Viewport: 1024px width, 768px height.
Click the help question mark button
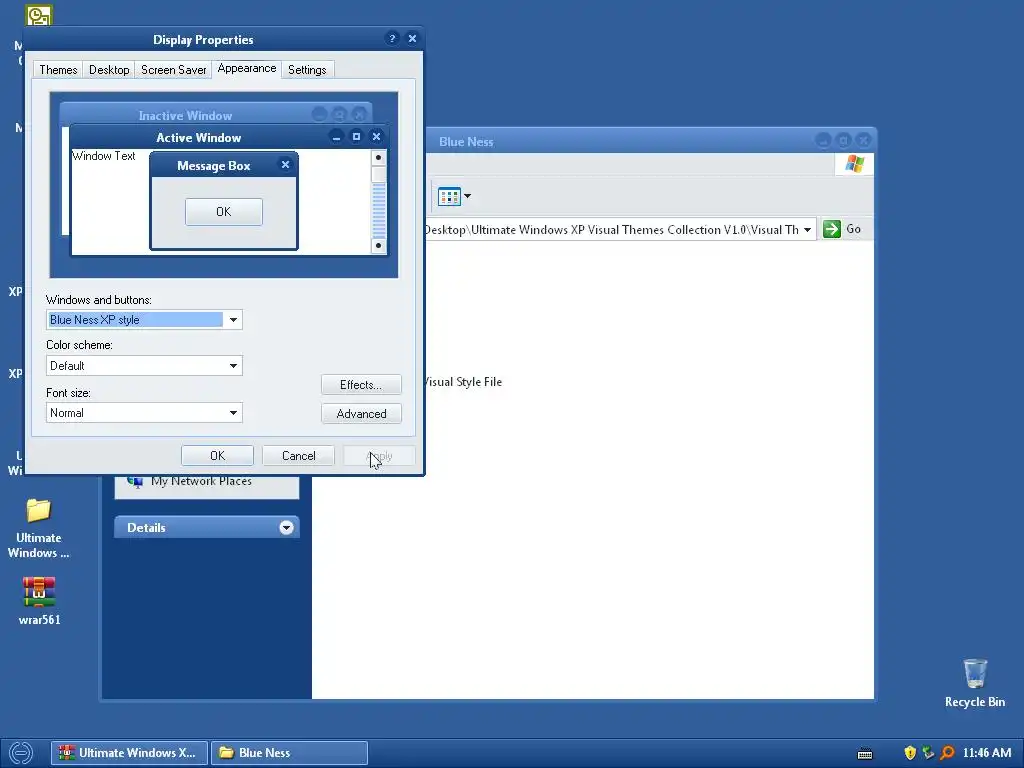(x=392, y=39)
